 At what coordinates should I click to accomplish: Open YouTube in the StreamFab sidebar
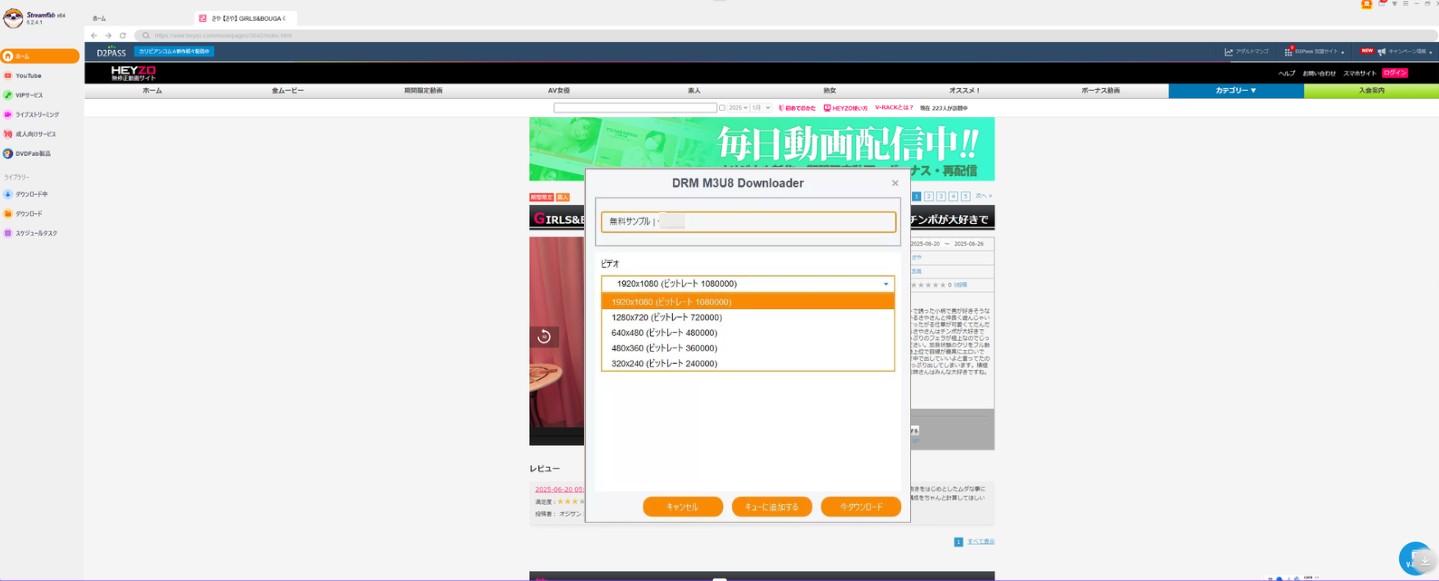[28, 76]
